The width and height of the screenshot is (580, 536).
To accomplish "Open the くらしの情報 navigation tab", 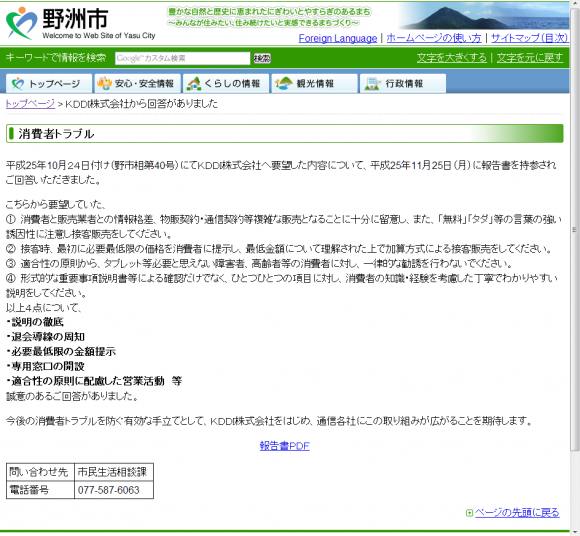I will pos(226,83).
